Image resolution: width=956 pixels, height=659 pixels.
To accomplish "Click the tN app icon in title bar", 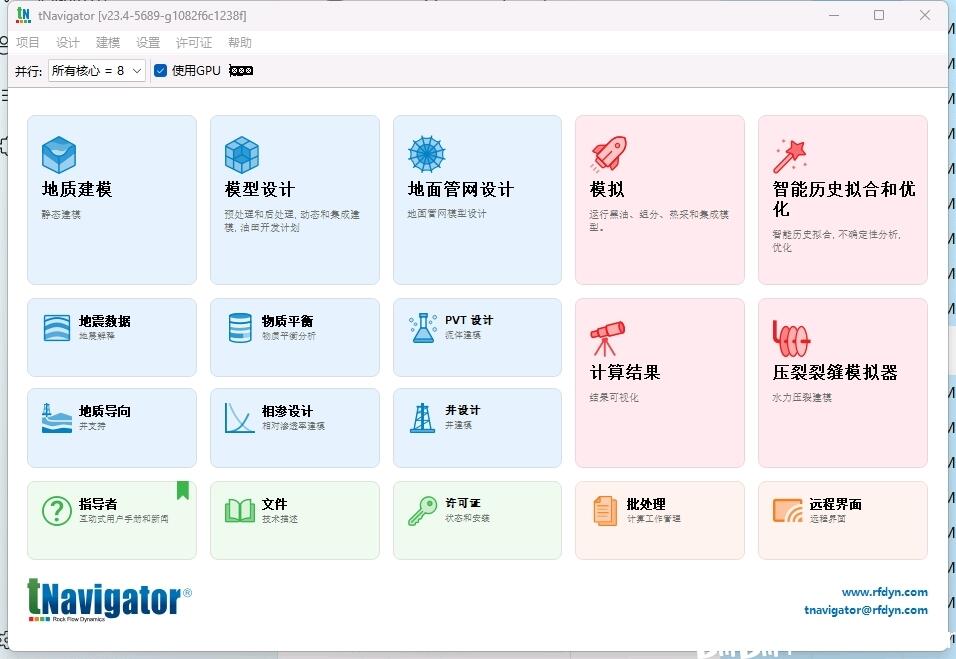I will click(x=23, y=15).
